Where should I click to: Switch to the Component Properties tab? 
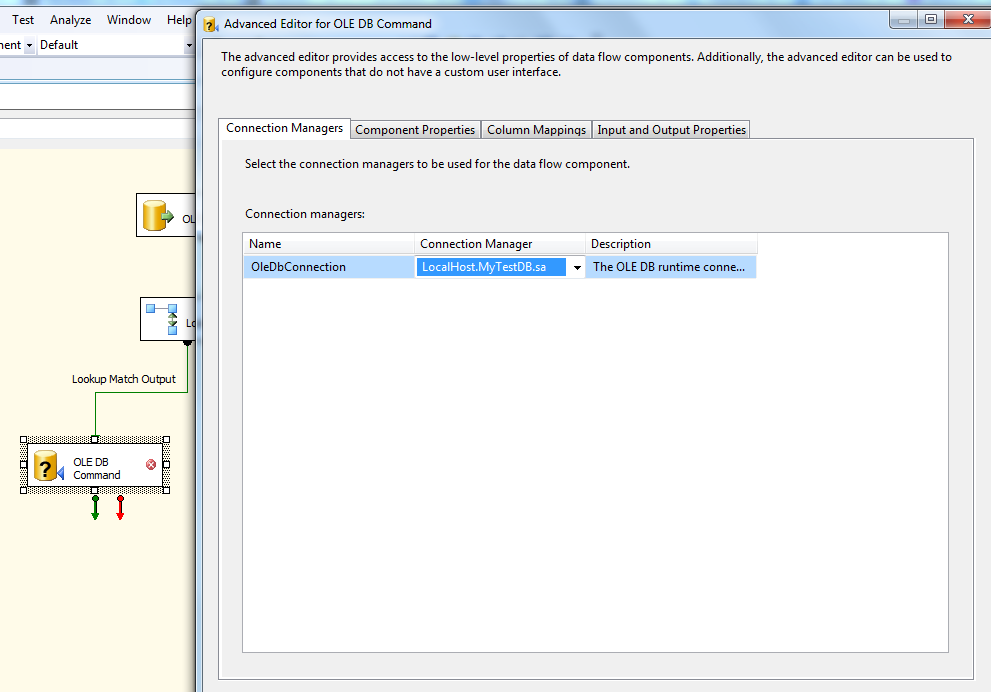415,130
